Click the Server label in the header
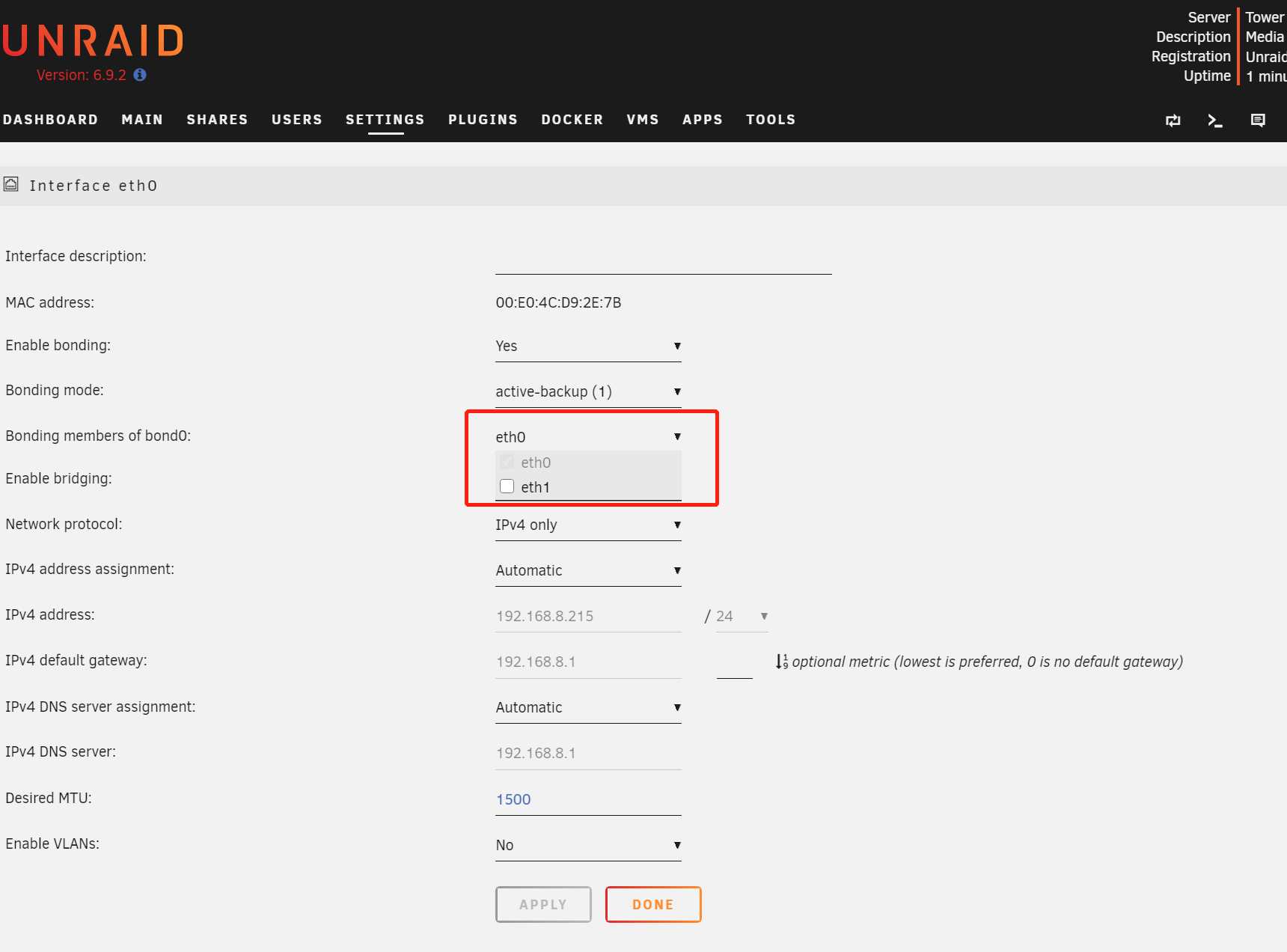 (1209, 17)
